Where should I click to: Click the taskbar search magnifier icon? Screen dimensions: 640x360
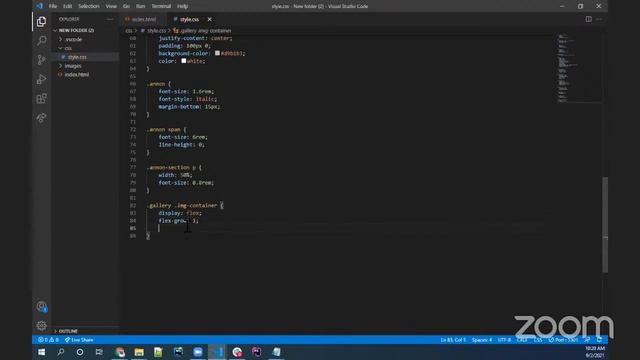point(60,352)
